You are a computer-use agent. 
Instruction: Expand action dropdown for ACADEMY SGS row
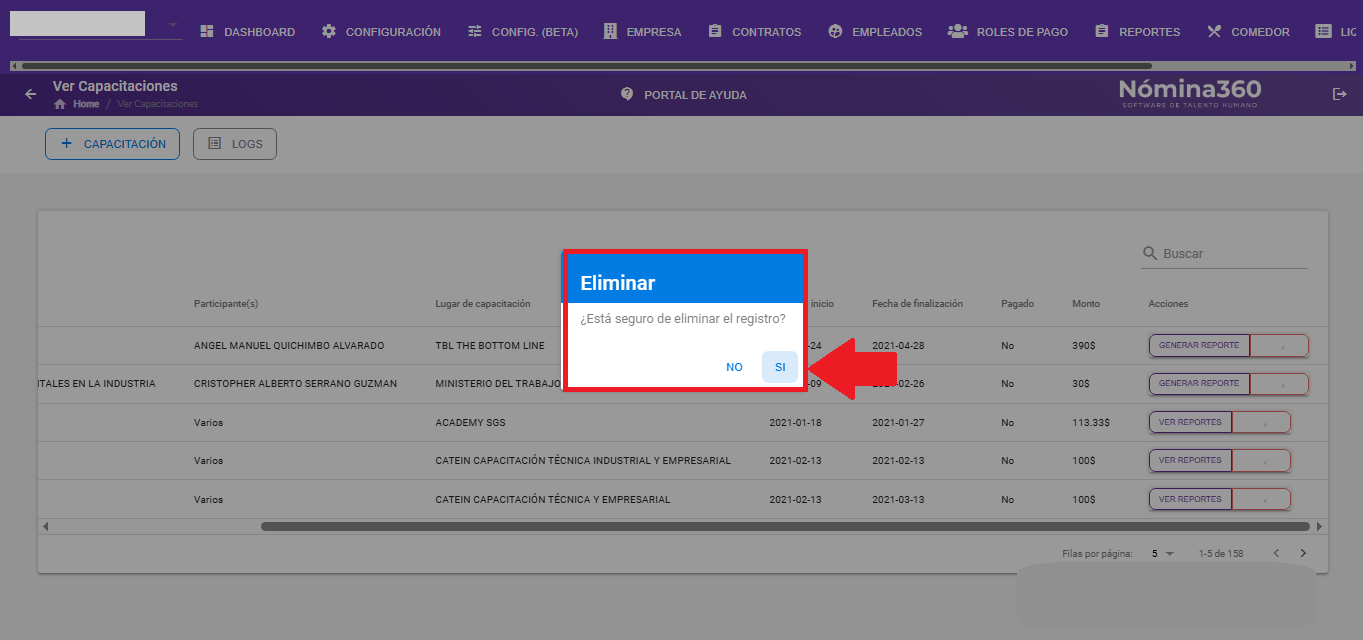(1262, 423)
